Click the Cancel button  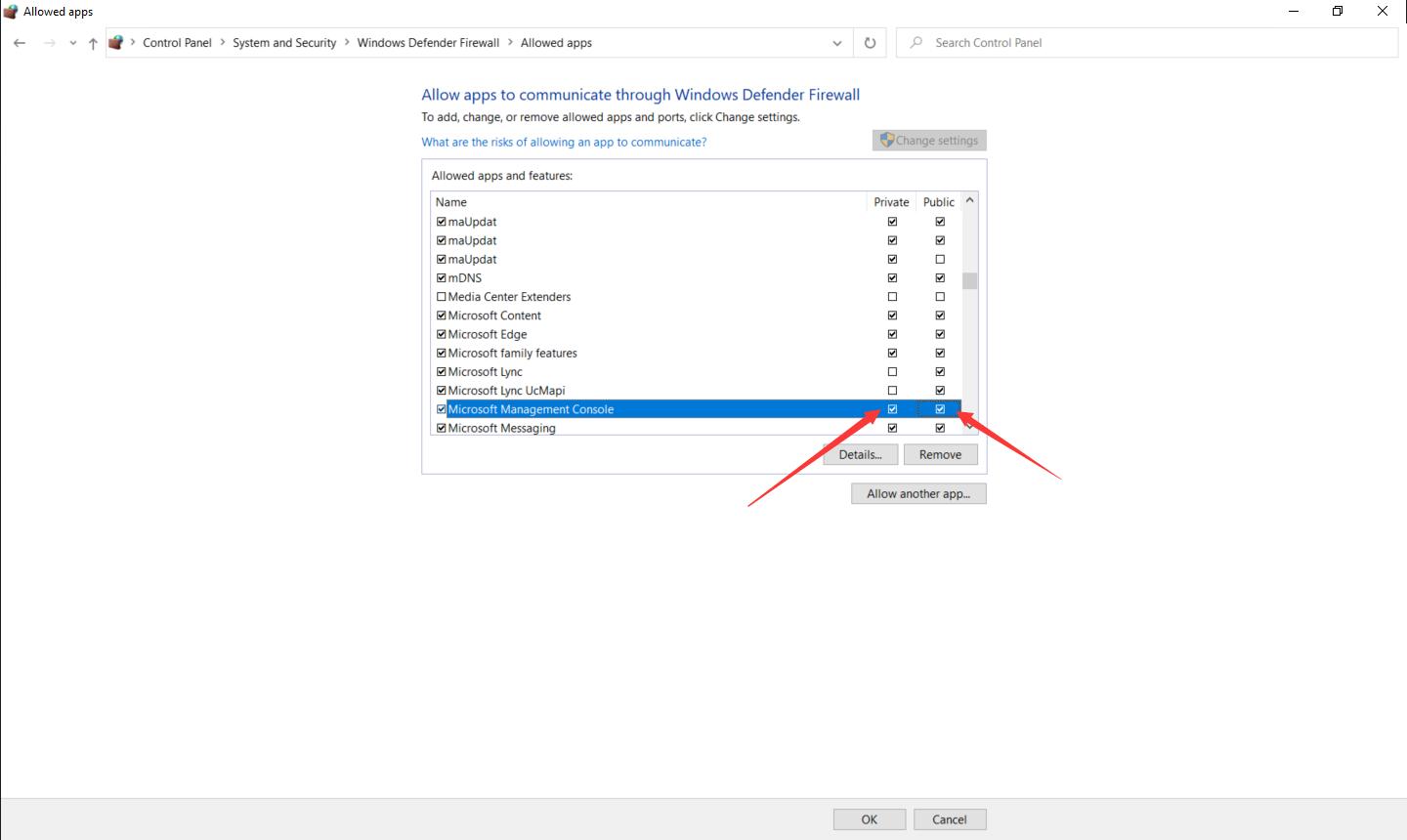tap(950, 819)
